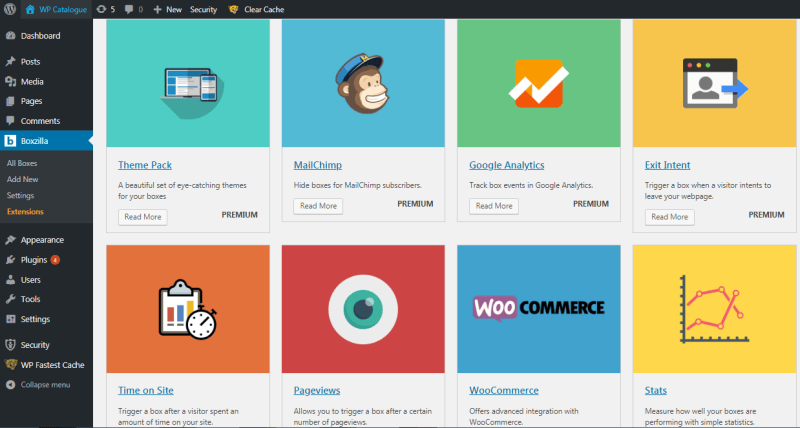Viewport: 800px width, 428px height.
Task: Click the Collapse menu arrow icon
Action: (x=10, y=385)
